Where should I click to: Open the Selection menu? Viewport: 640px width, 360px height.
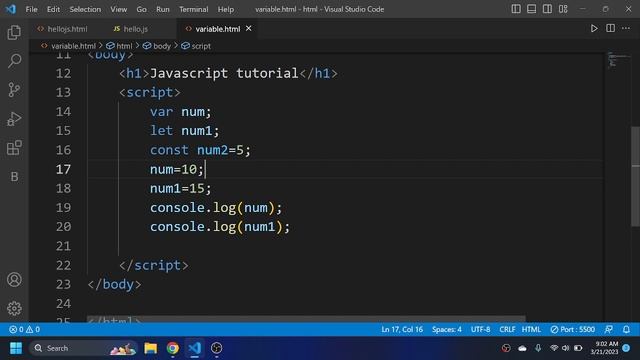[x=85, y=9]
